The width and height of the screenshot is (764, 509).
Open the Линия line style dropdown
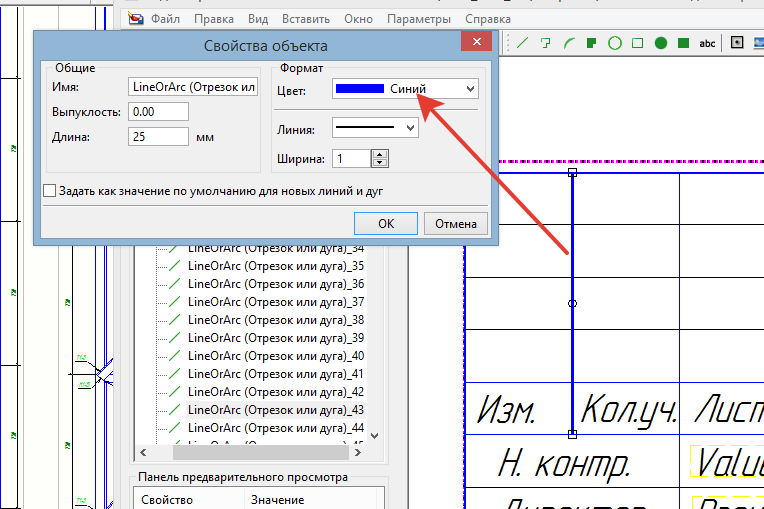click(410, 128)
